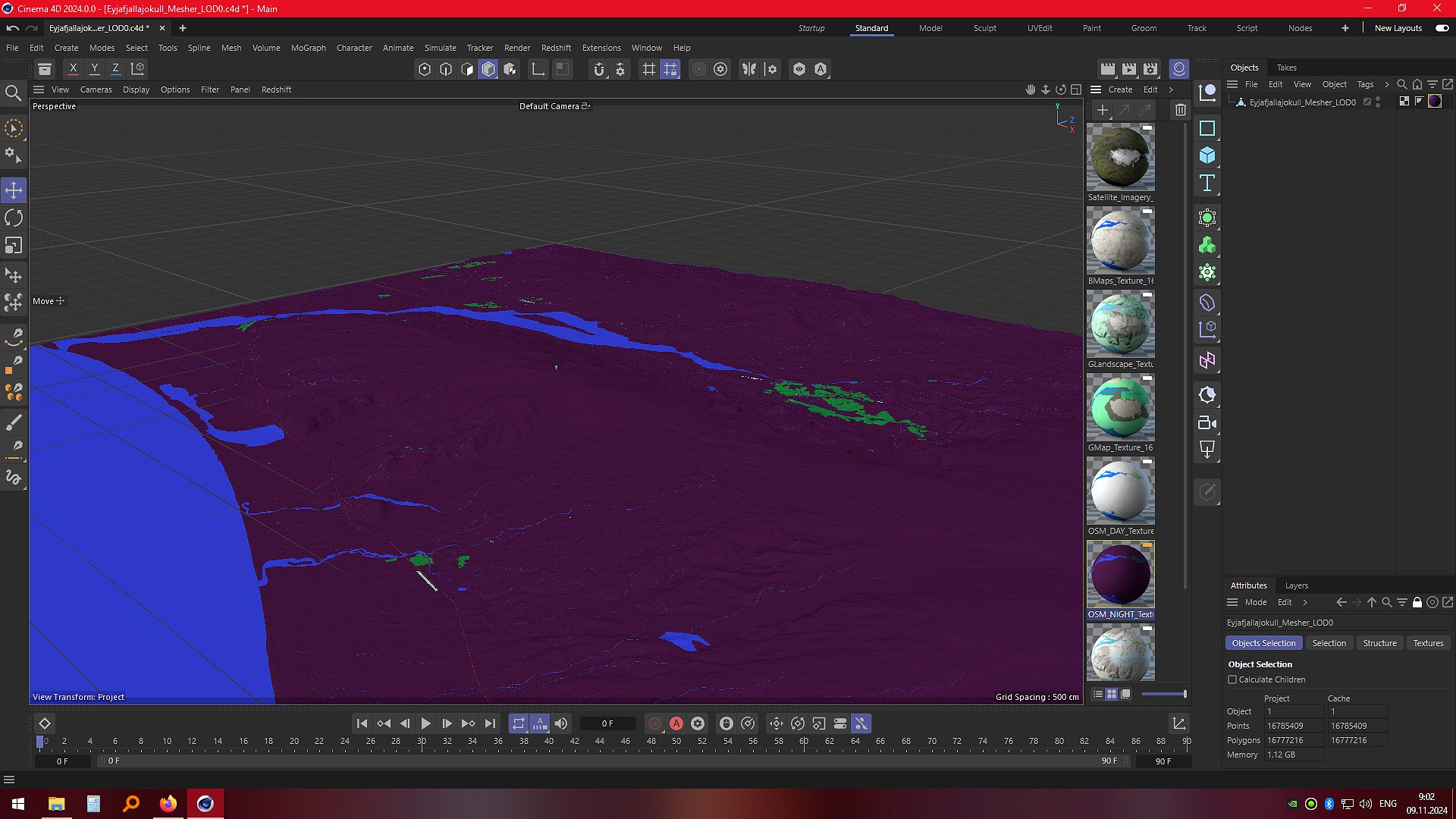
Task: Toggle New Layouts switch
Action: [1442, 28]
